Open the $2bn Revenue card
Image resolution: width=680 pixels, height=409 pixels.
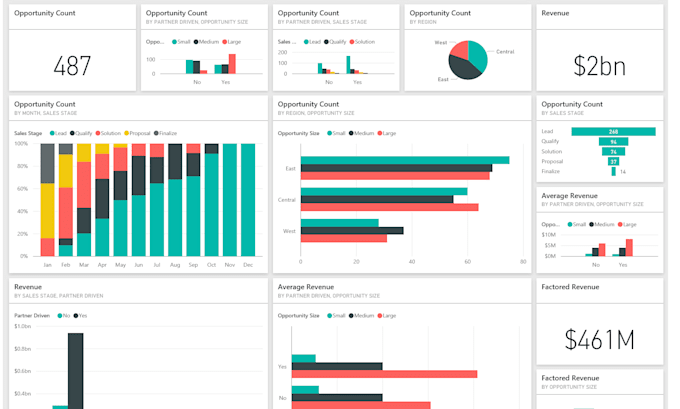[600, 48]
